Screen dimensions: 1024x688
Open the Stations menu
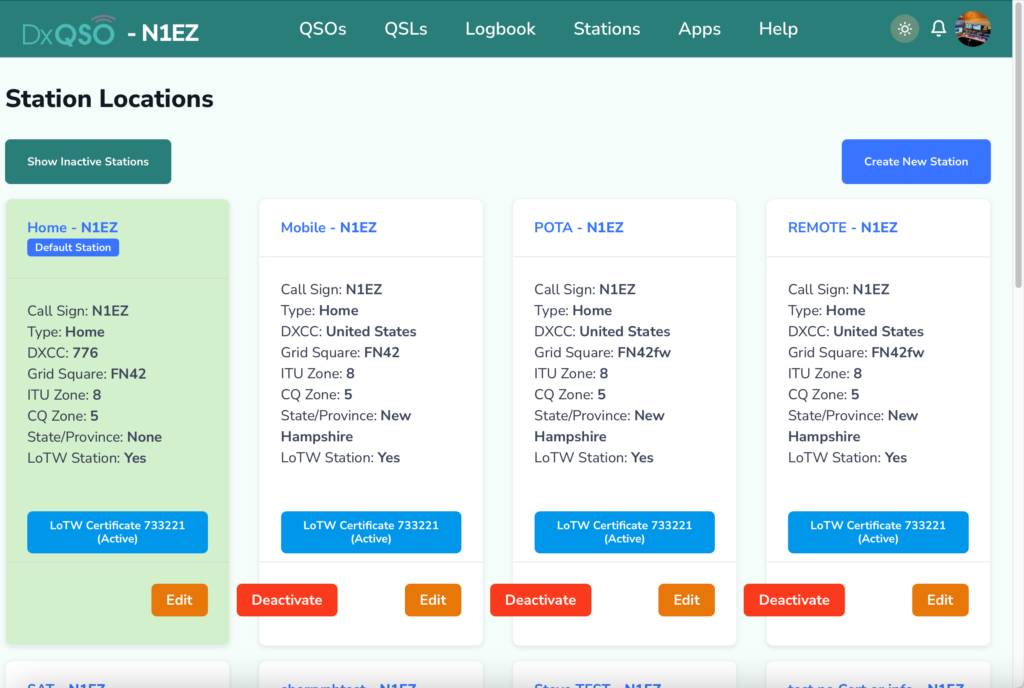pyautogui.click(x=607, y=29)
